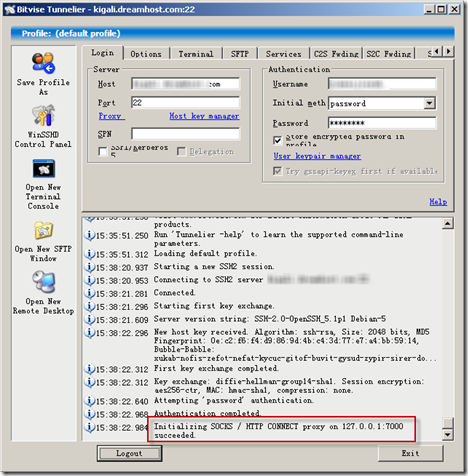Open the WinSSHD Control Panel icon
This screenshot has width=468, height=476.
(x=43, y=115)
